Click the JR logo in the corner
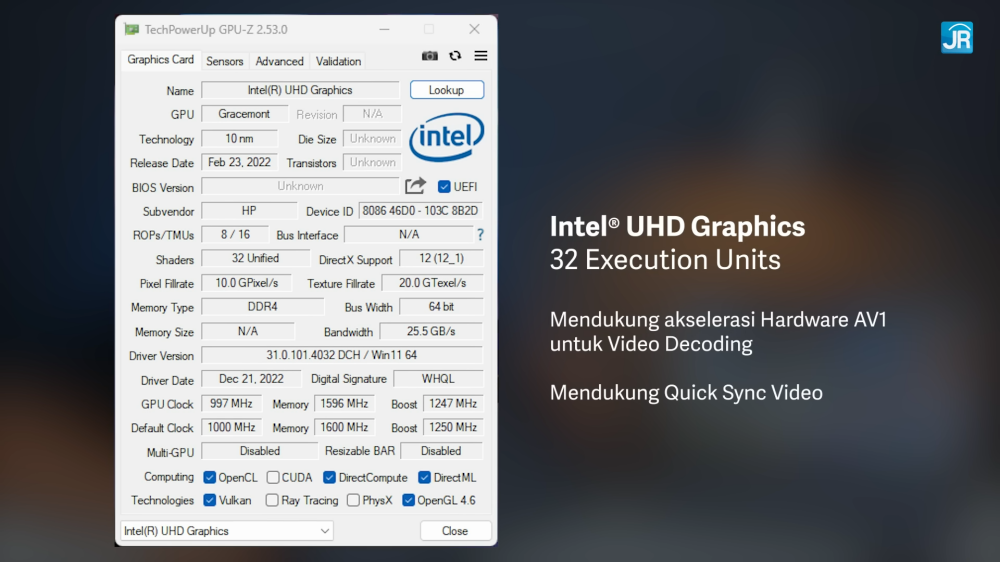Image resolution: width=1000 pixels, height=562 pixels. (x=956, y=37)
